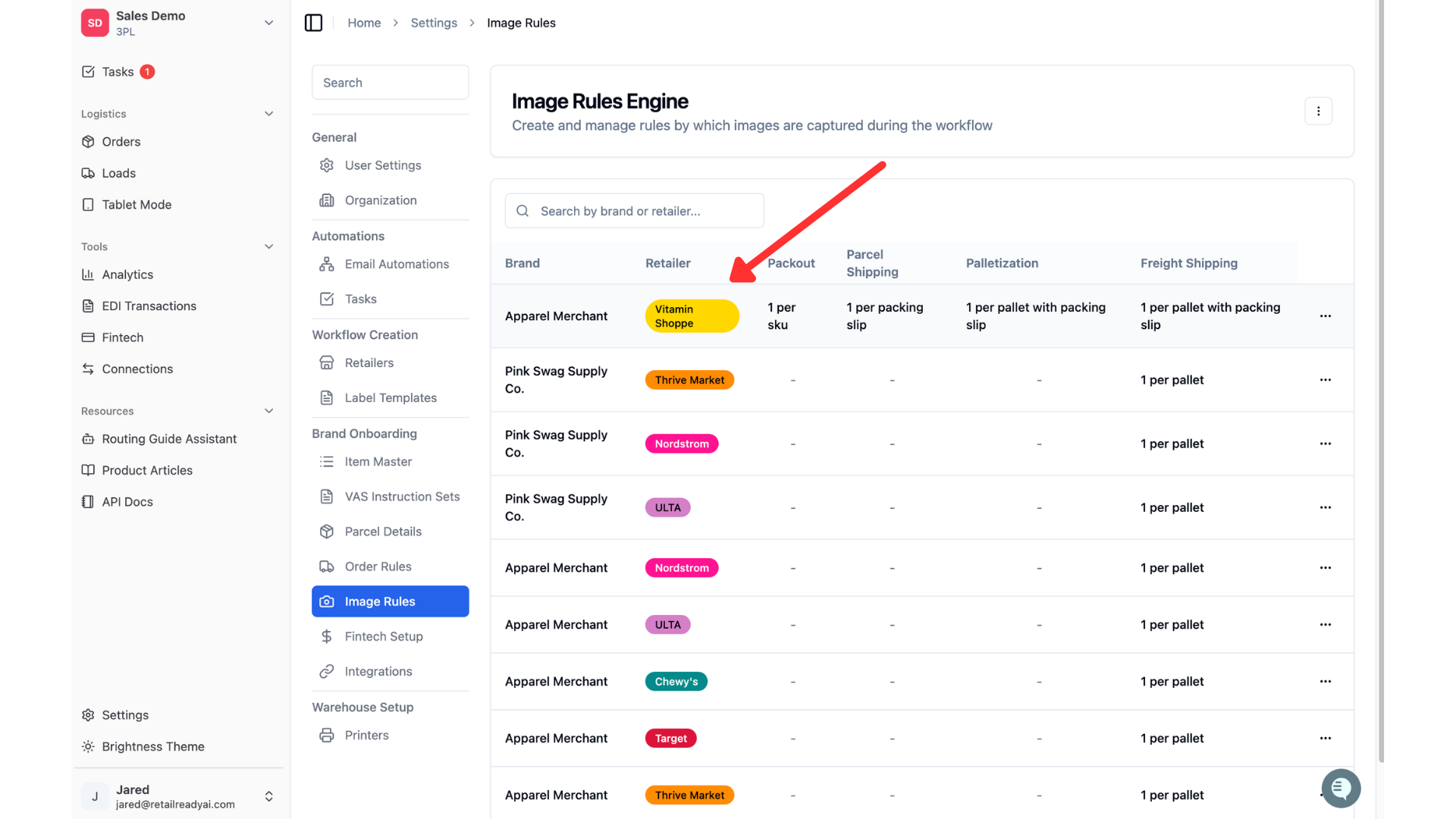Open Fintech Setup page
This screenshot has height=819, width=1456.
390,636
